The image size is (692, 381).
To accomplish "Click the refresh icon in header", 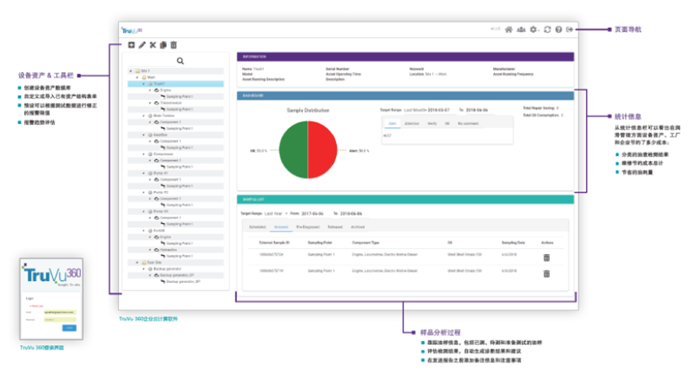I will click(x=547, y=30).
